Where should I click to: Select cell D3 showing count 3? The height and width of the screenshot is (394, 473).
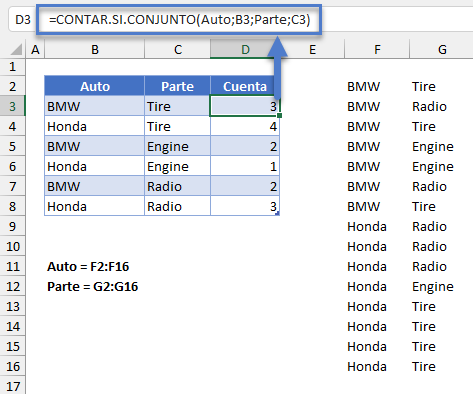(245, 106)
